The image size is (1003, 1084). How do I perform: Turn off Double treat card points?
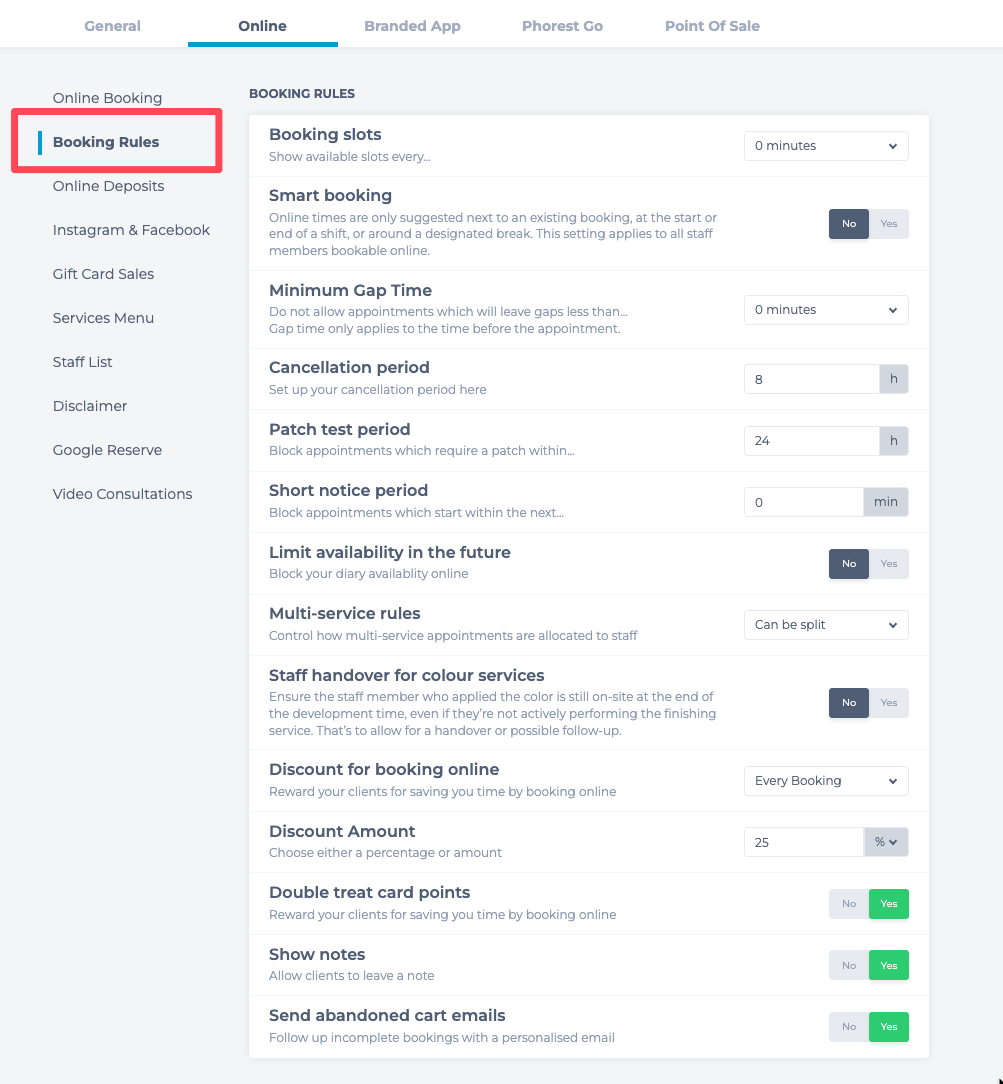(849, 904)
